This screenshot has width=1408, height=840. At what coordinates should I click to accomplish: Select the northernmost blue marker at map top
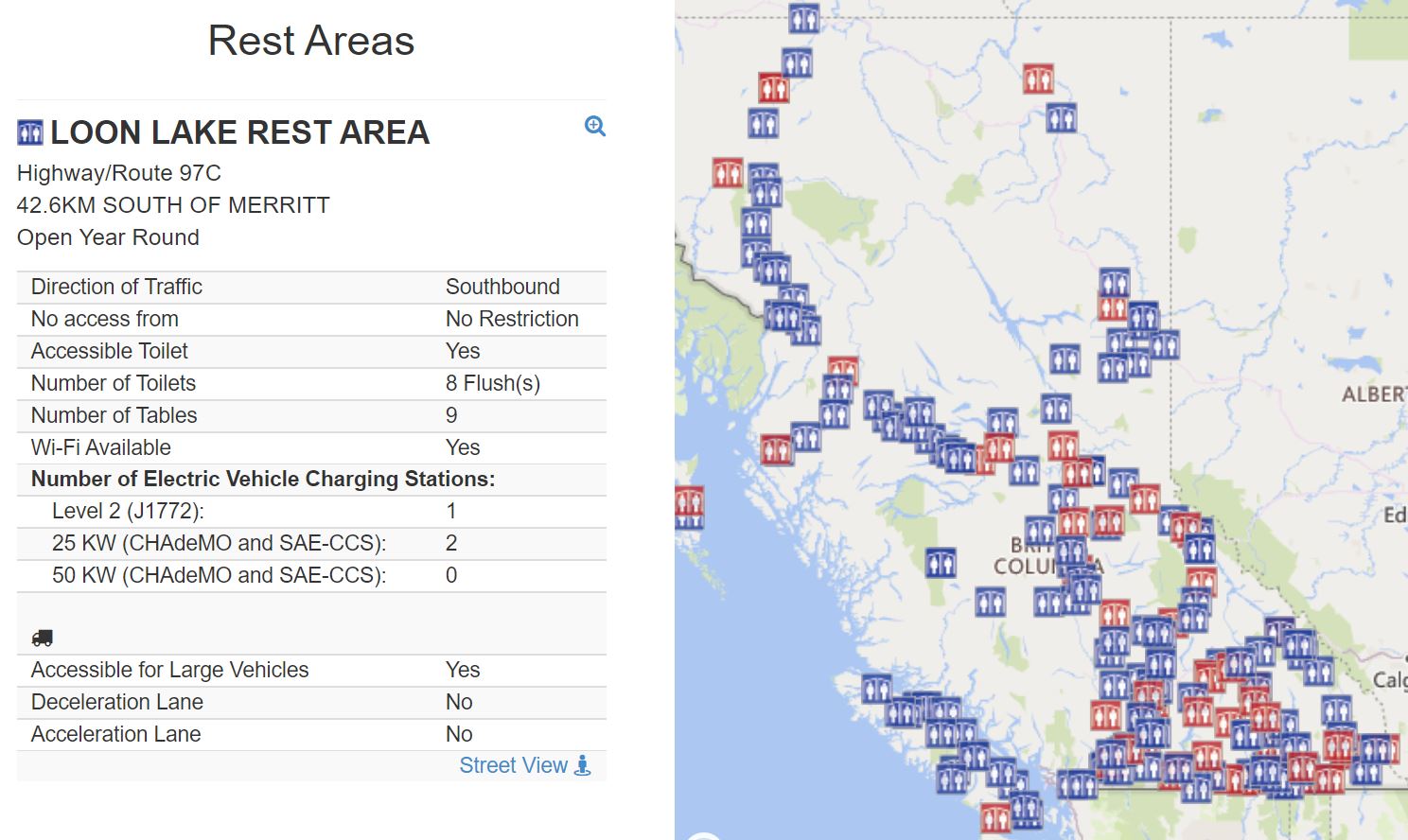(x=803, y=18)
